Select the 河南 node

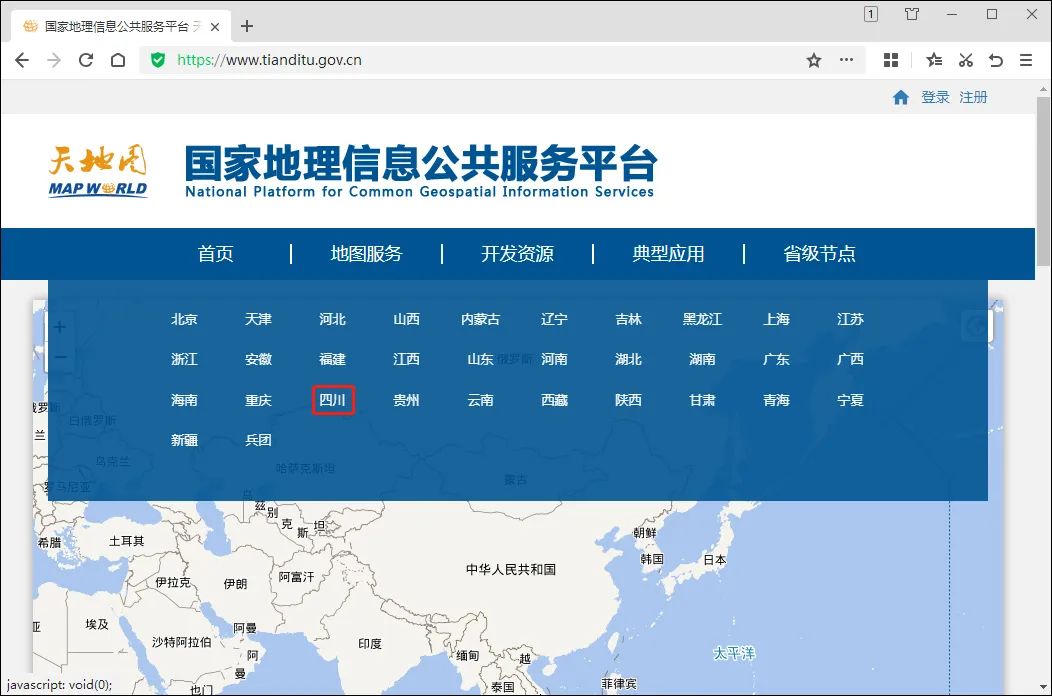pyautogui.click(x=554, y=360)
